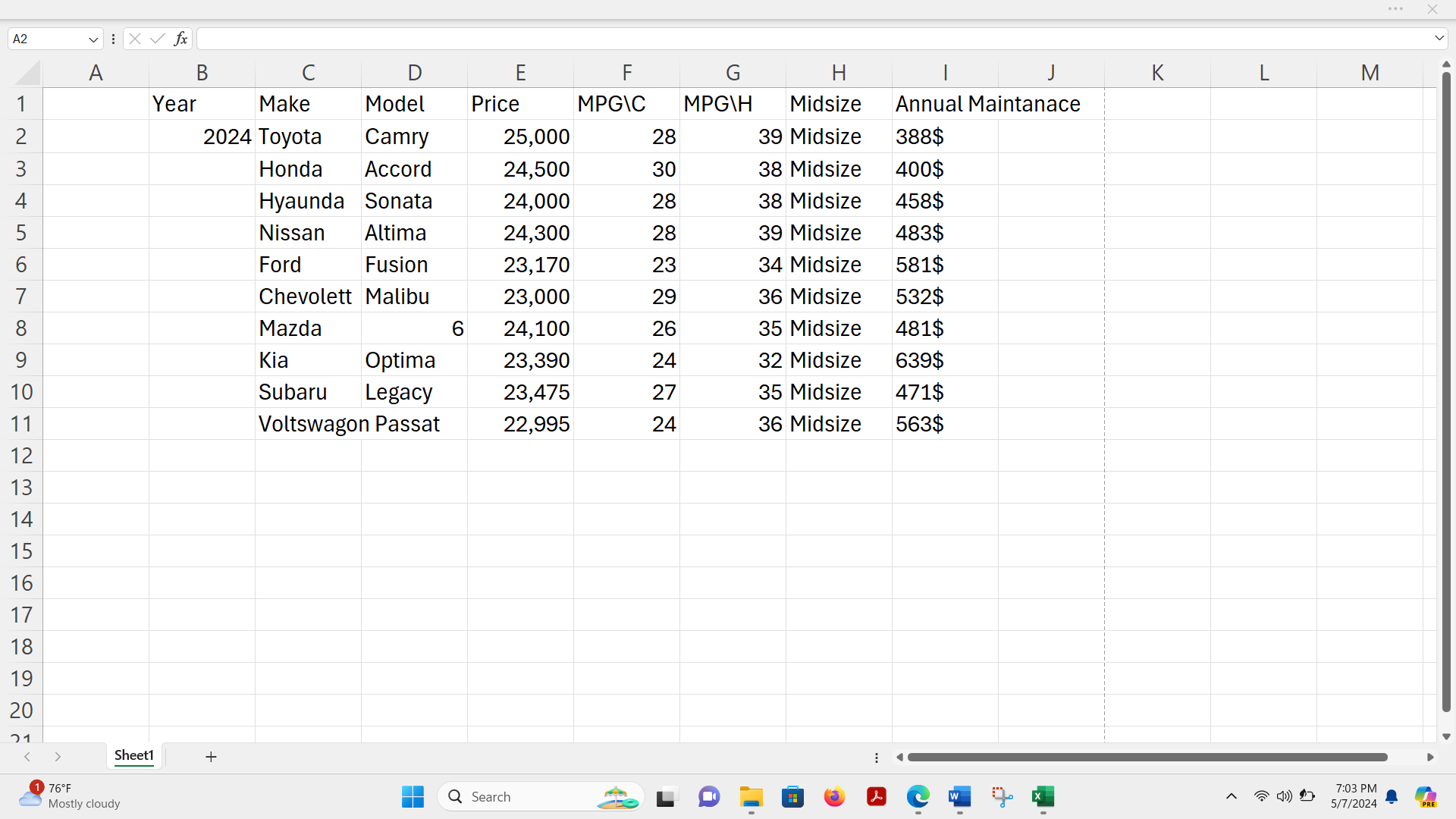This screenshot has height=819, width=1456.
Task: Open Microsoft Store taskbar icon
Action: pyautogui.click(x=793, y=797)
